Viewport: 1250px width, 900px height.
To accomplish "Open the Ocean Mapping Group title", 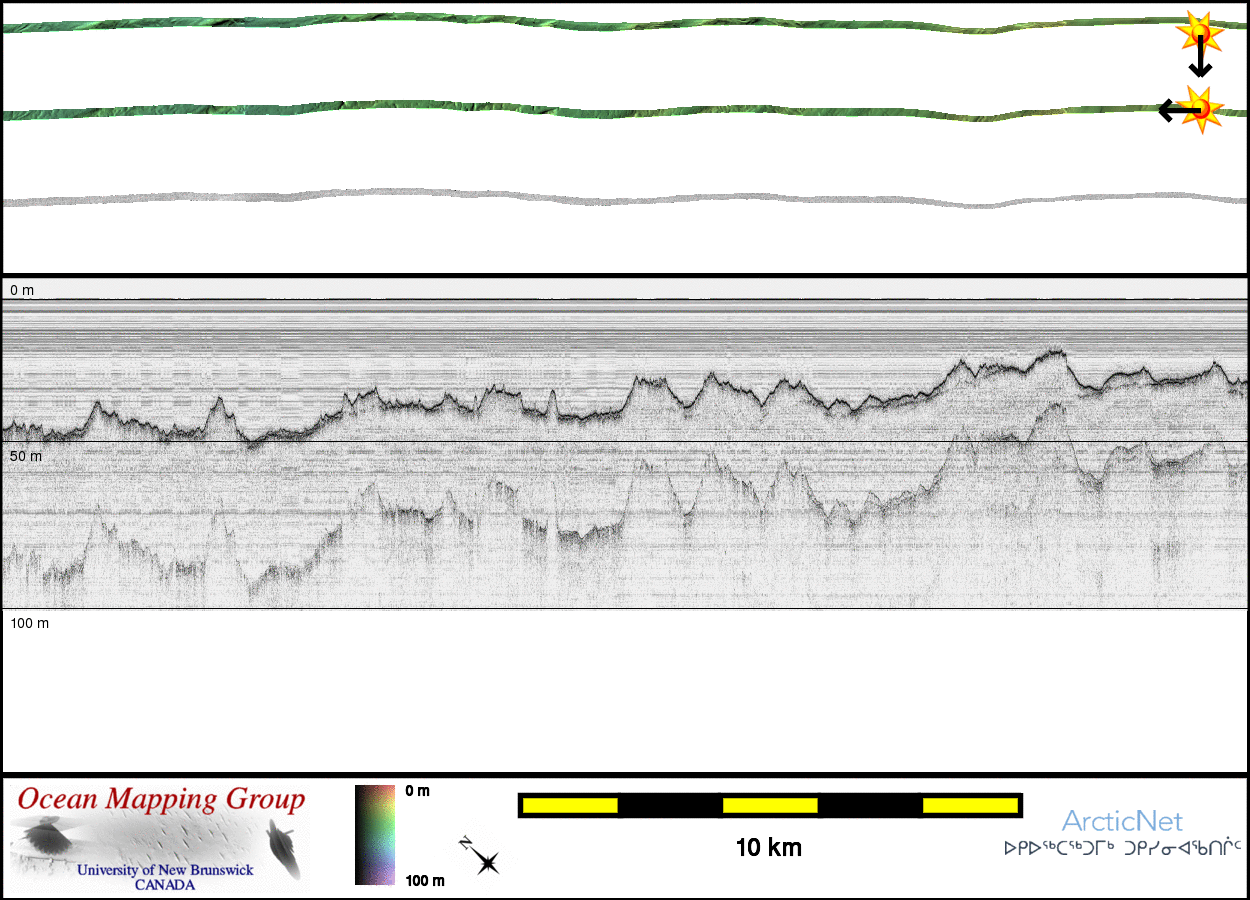I will [160, 800].
